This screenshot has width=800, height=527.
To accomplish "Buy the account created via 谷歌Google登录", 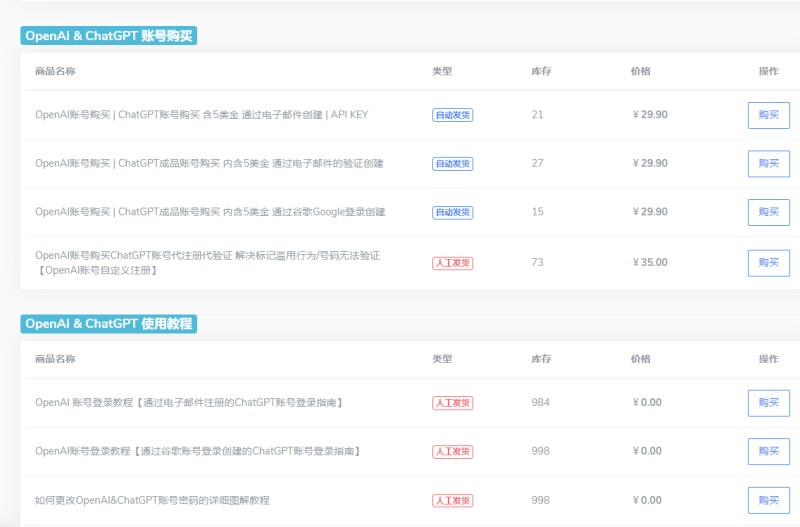I will (768, 212).
